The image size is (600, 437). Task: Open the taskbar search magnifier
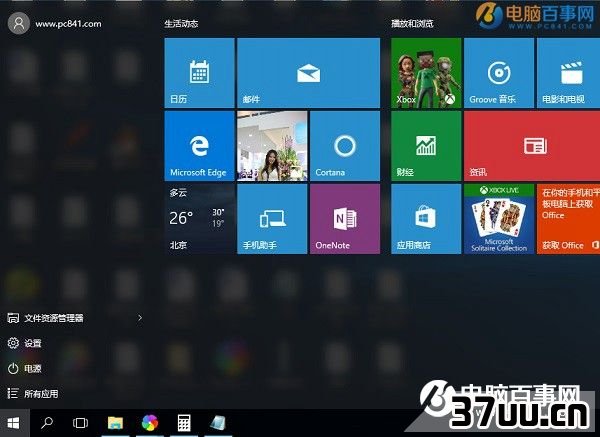pos(47,423)
